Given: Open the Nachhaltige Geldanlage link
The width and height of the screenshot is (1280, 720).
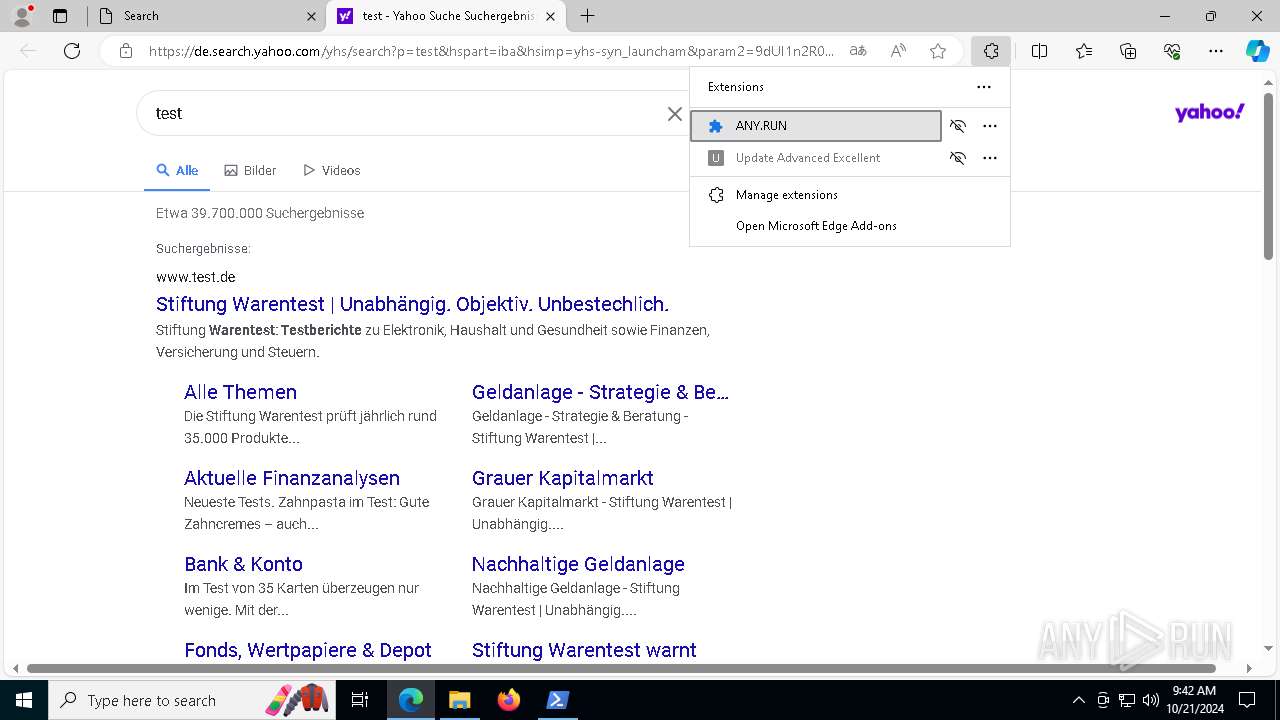Looking at the screenshot, I should pyautogui.click(x=578, y=564).
